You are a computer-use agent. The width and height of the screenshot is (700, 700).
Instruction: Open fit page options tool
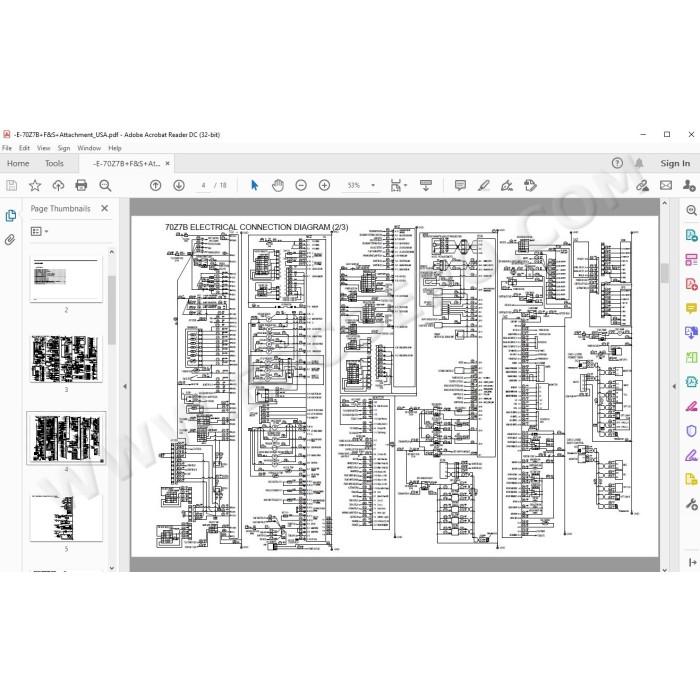pyautogui.click(x=398, y=185)
